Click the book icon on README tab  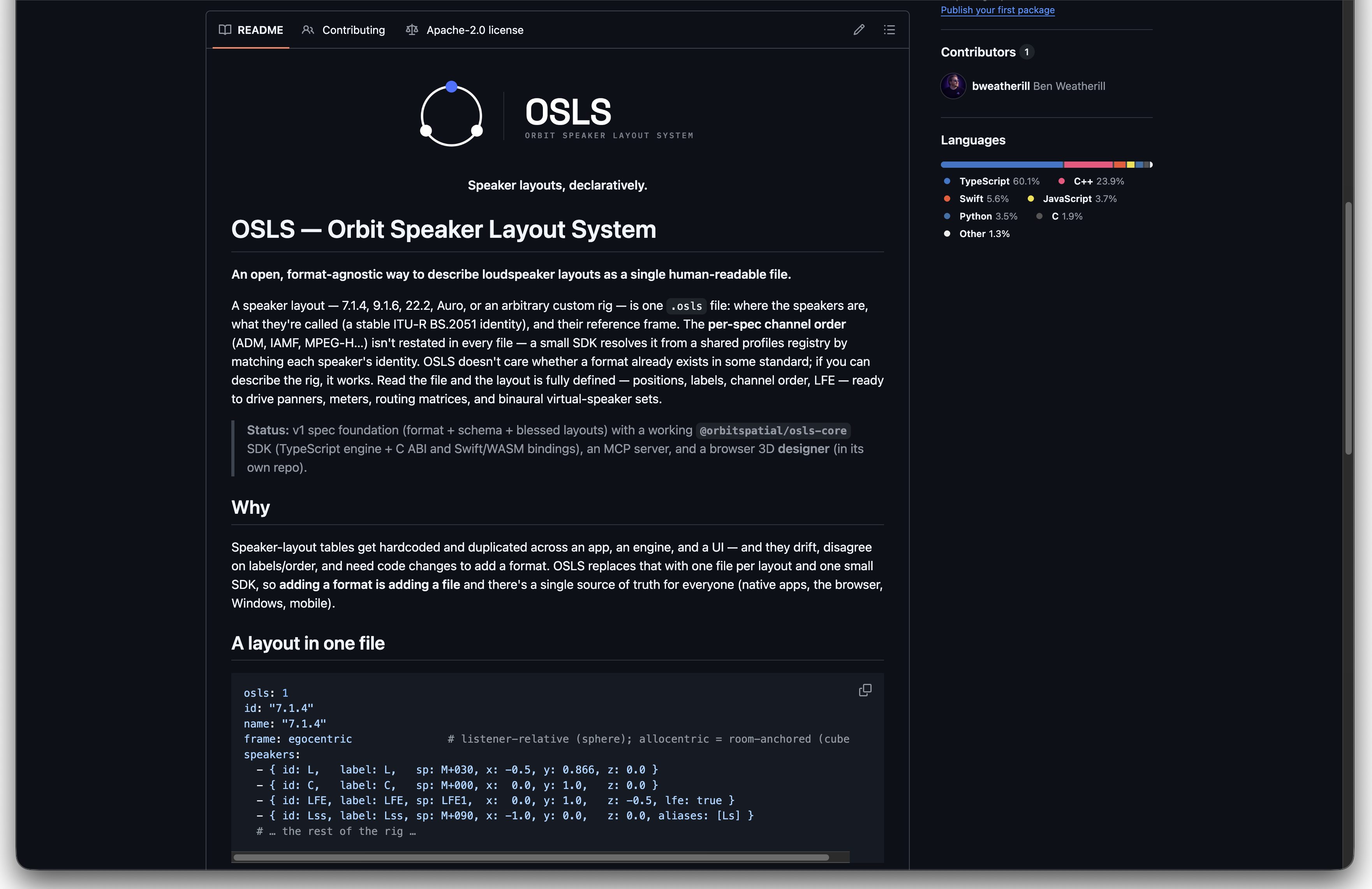(225, 30)
